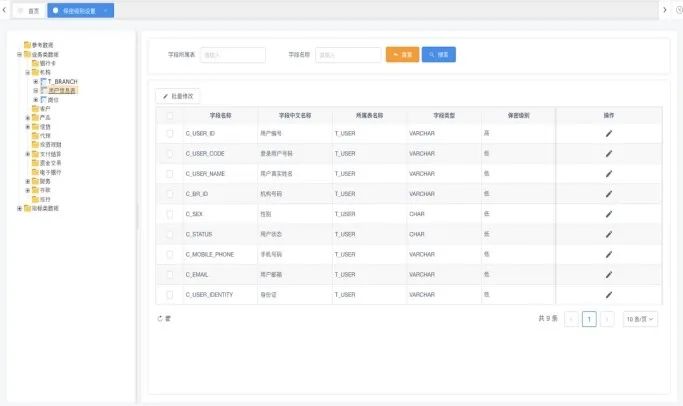
Task: Check the C_USER_NAME row checkbox
Action: pos(169,173)
